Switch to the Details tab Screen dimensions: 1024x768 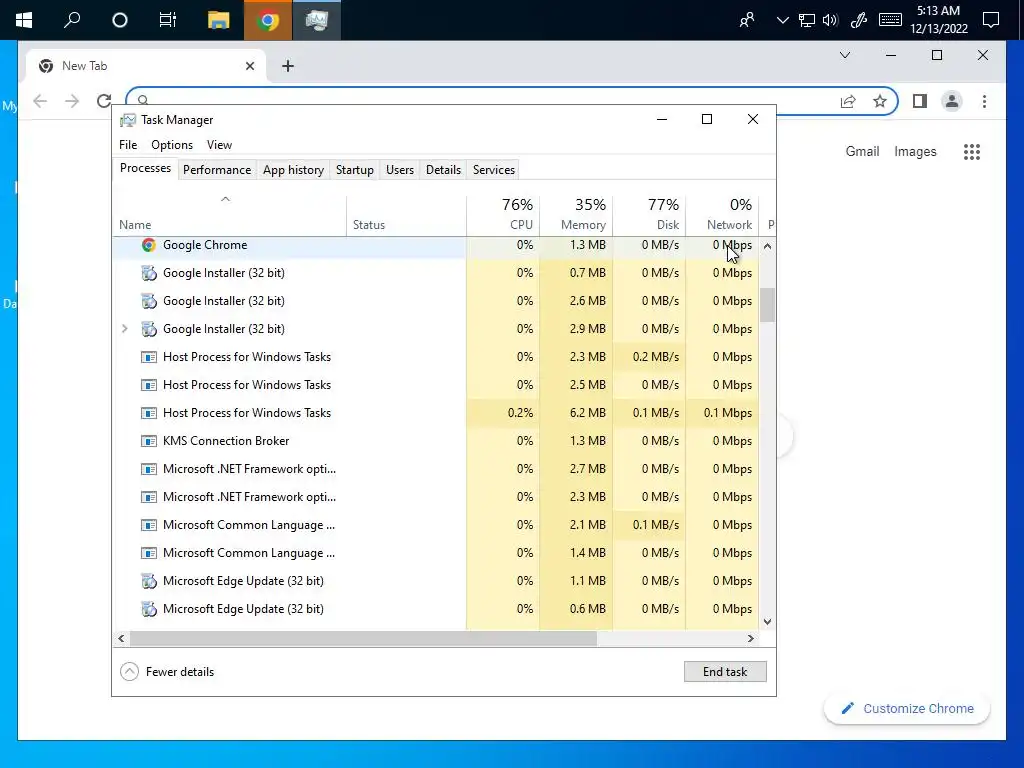pyautogui.click(x=443, y=170)
